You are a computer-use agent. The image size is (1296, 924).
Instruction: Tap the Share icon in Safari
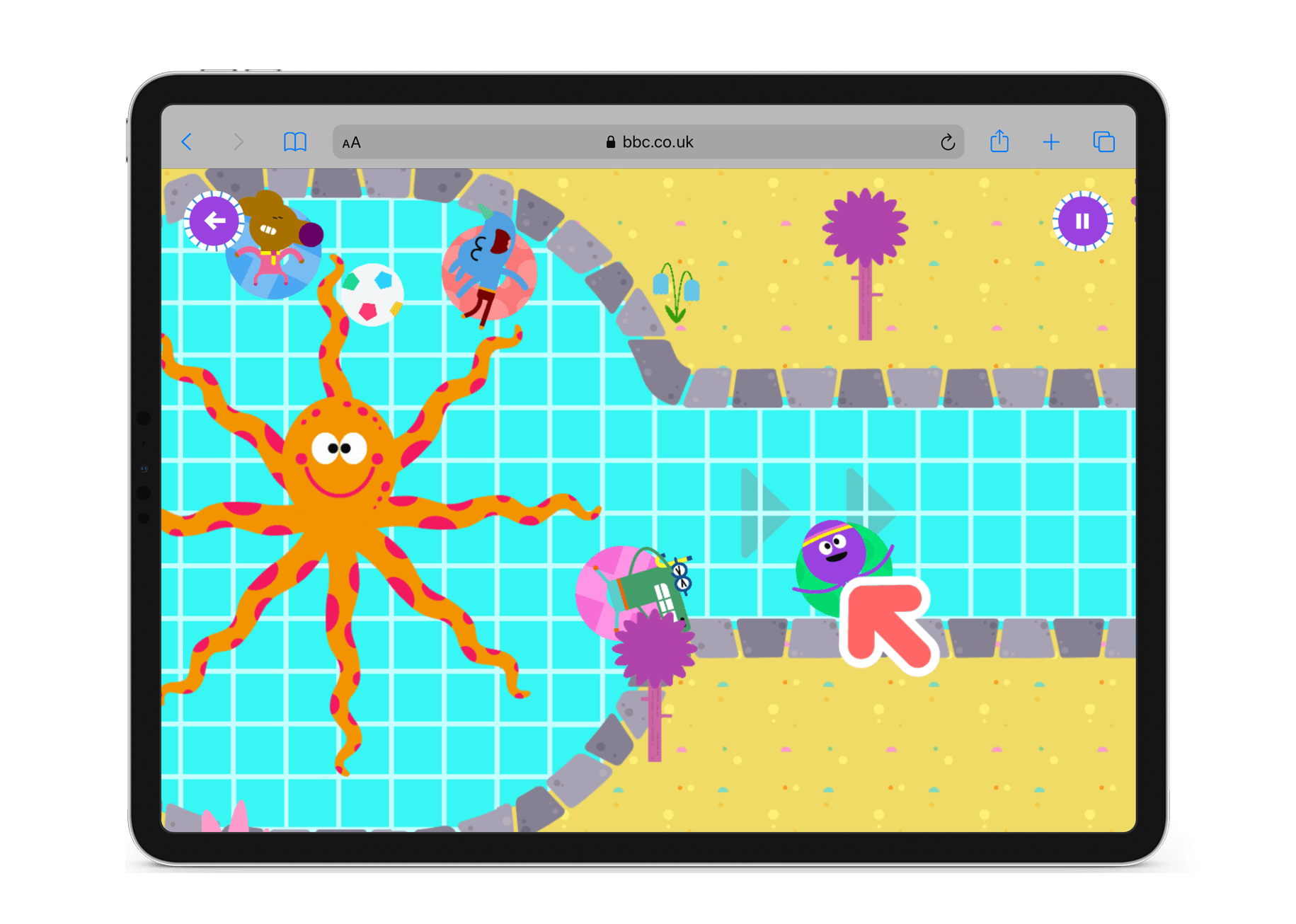pyautogui.click(x=999, y=142)
